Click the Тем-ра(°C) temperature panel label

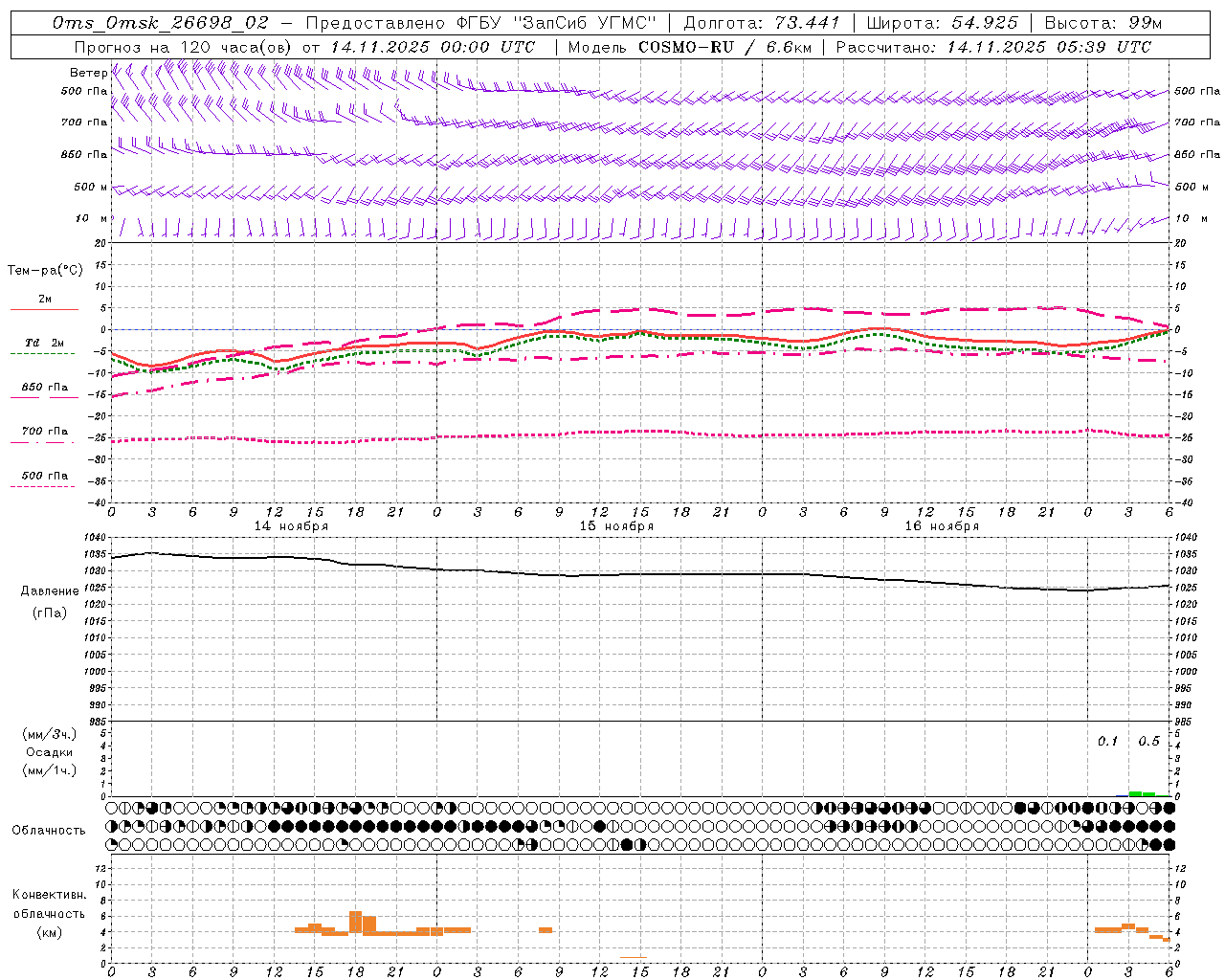click(x=45, y=271)
